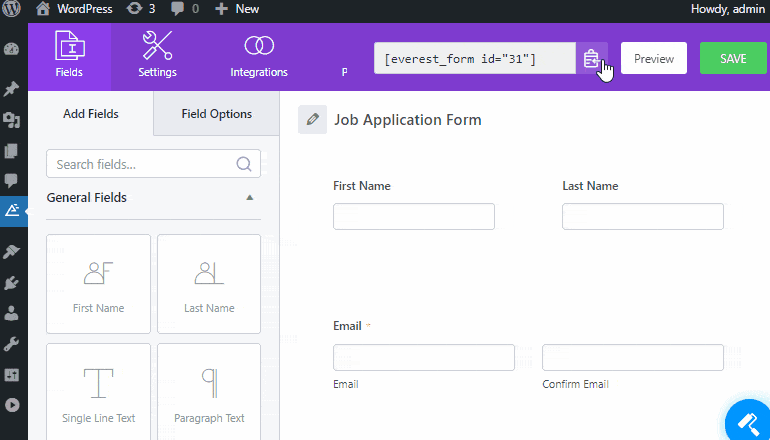Open the Integrations builder tab
Image resolution: width=770 pixels, height=440 pixels.
[259, 57]
